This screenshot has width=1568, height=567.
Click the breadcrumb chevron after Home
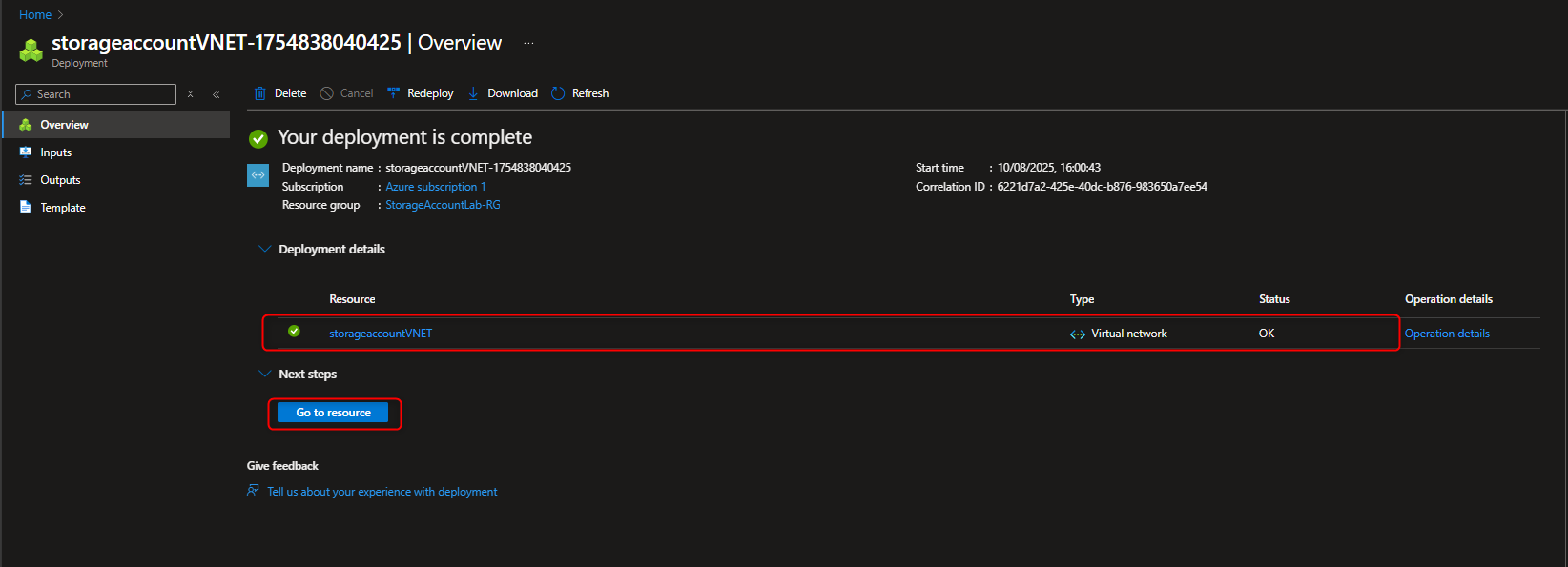(x=61, y=14)
